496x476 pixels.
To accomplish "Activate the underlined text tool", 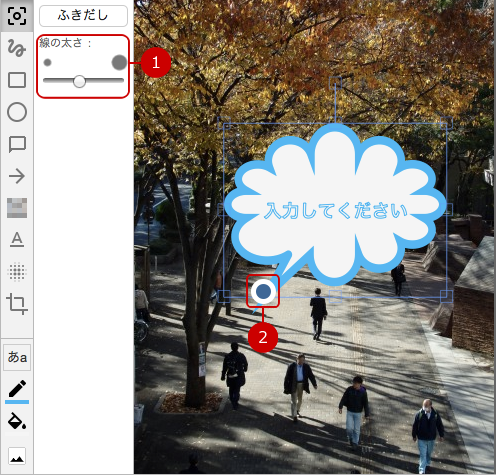I will click(17, 240).
